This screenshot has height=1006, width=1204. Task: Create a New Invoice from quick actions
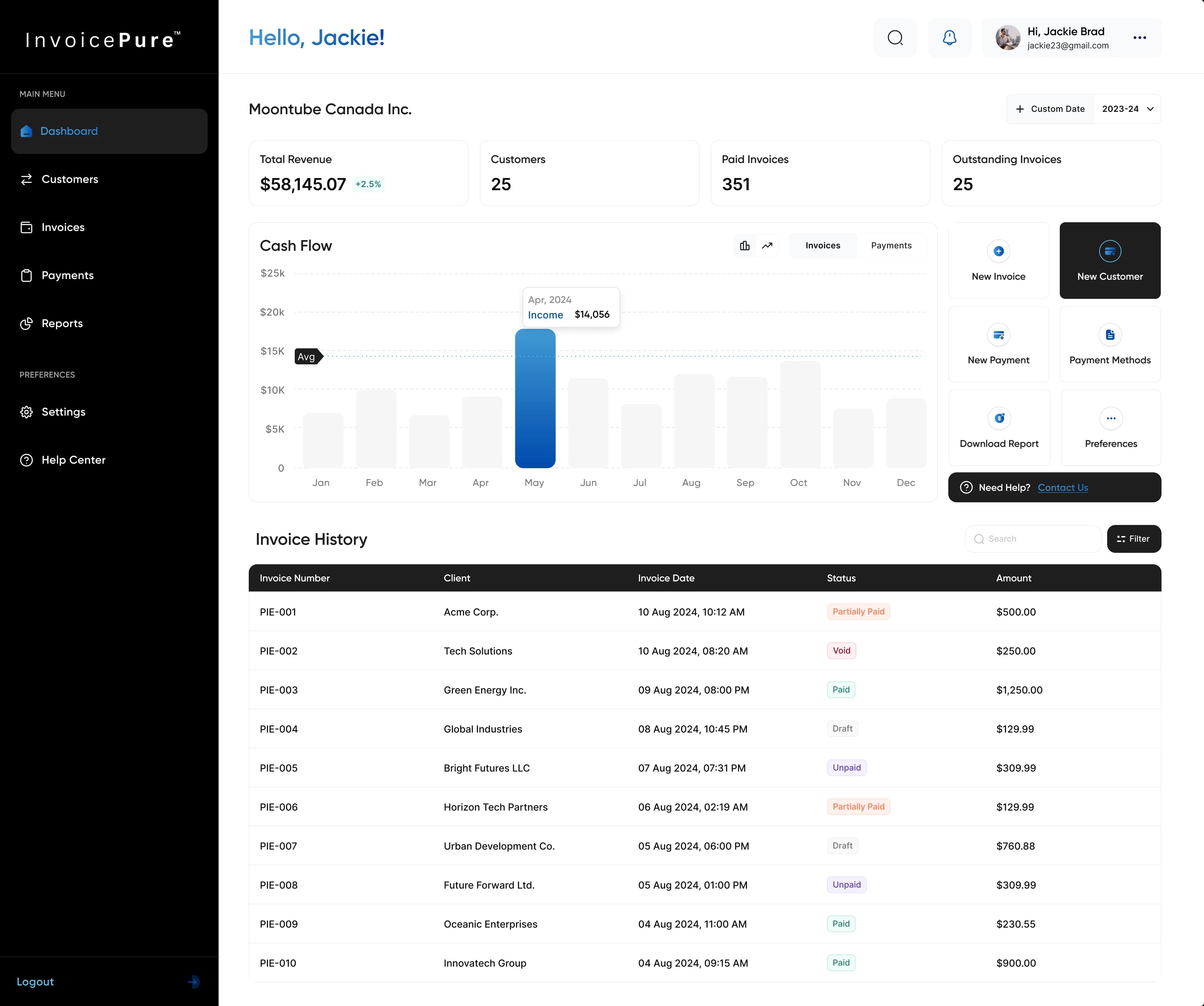(x=998, y=261)
